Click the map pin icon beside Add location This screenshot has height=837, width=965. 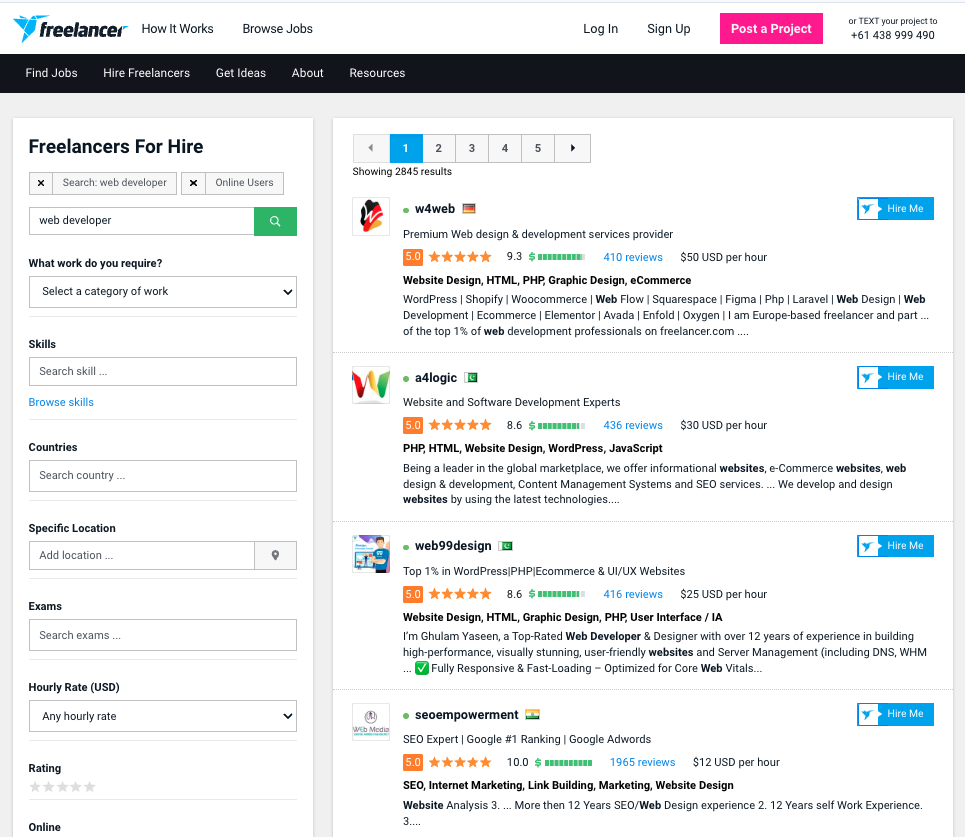[275, 555]
